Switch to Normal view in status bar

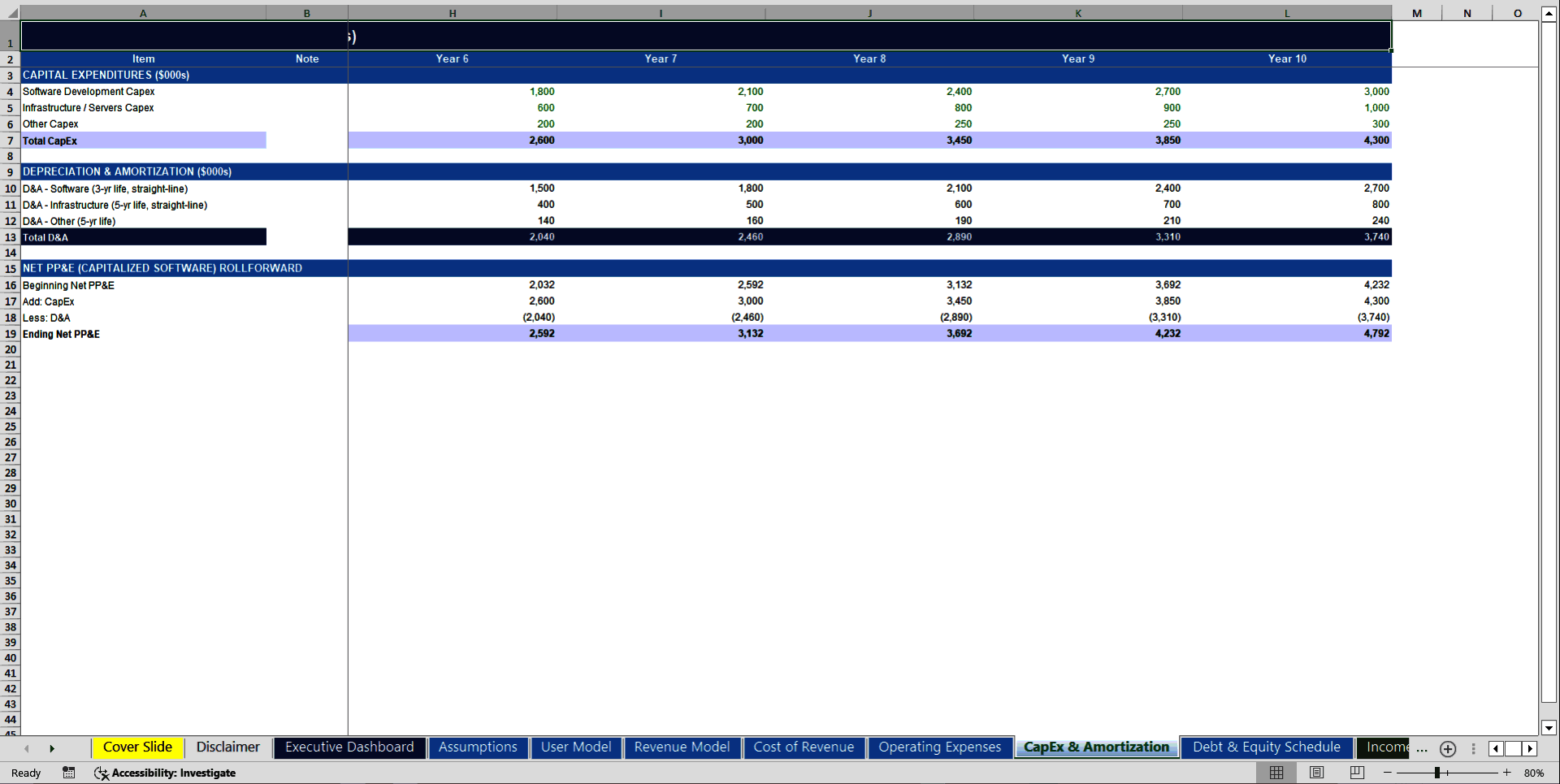1276,773
